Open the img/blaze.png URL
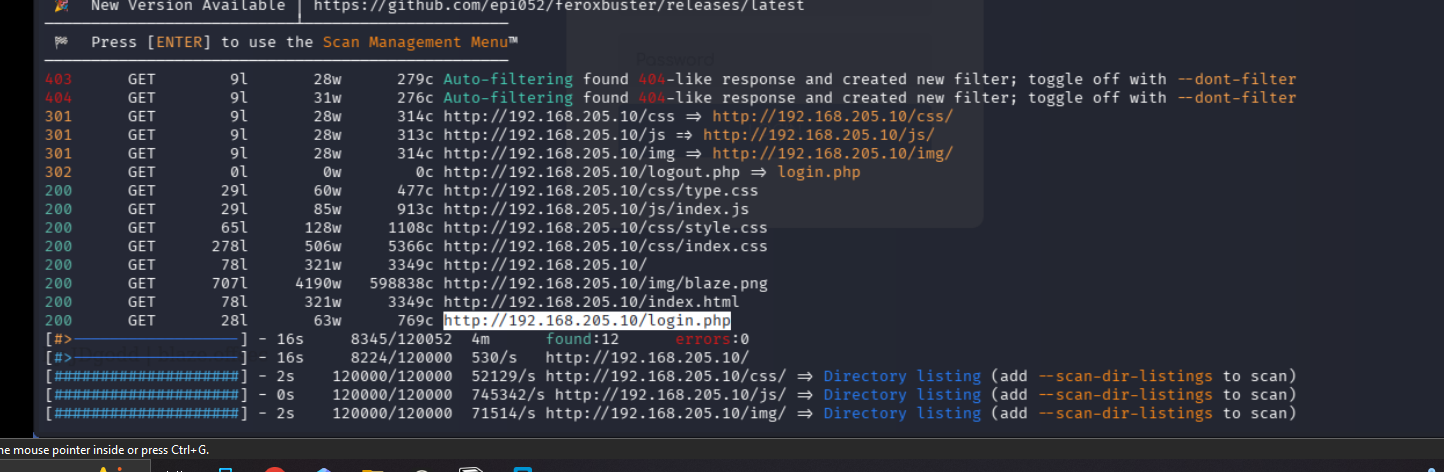 [605, 284]
